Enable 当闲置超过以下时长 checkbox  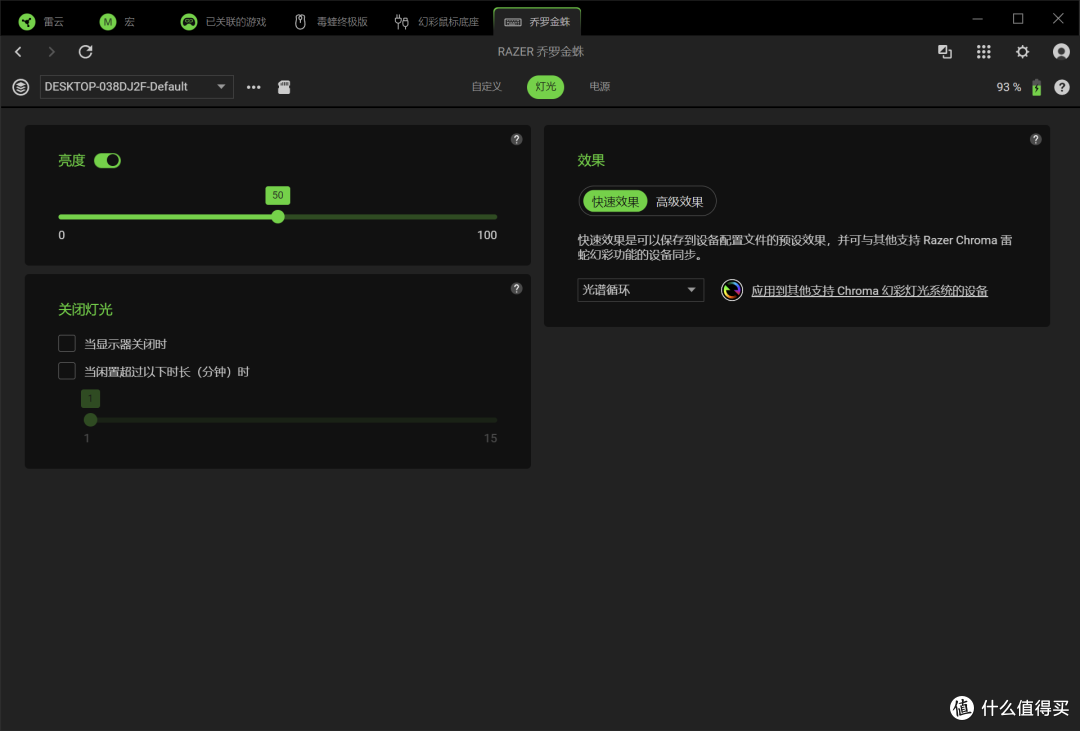67,371
